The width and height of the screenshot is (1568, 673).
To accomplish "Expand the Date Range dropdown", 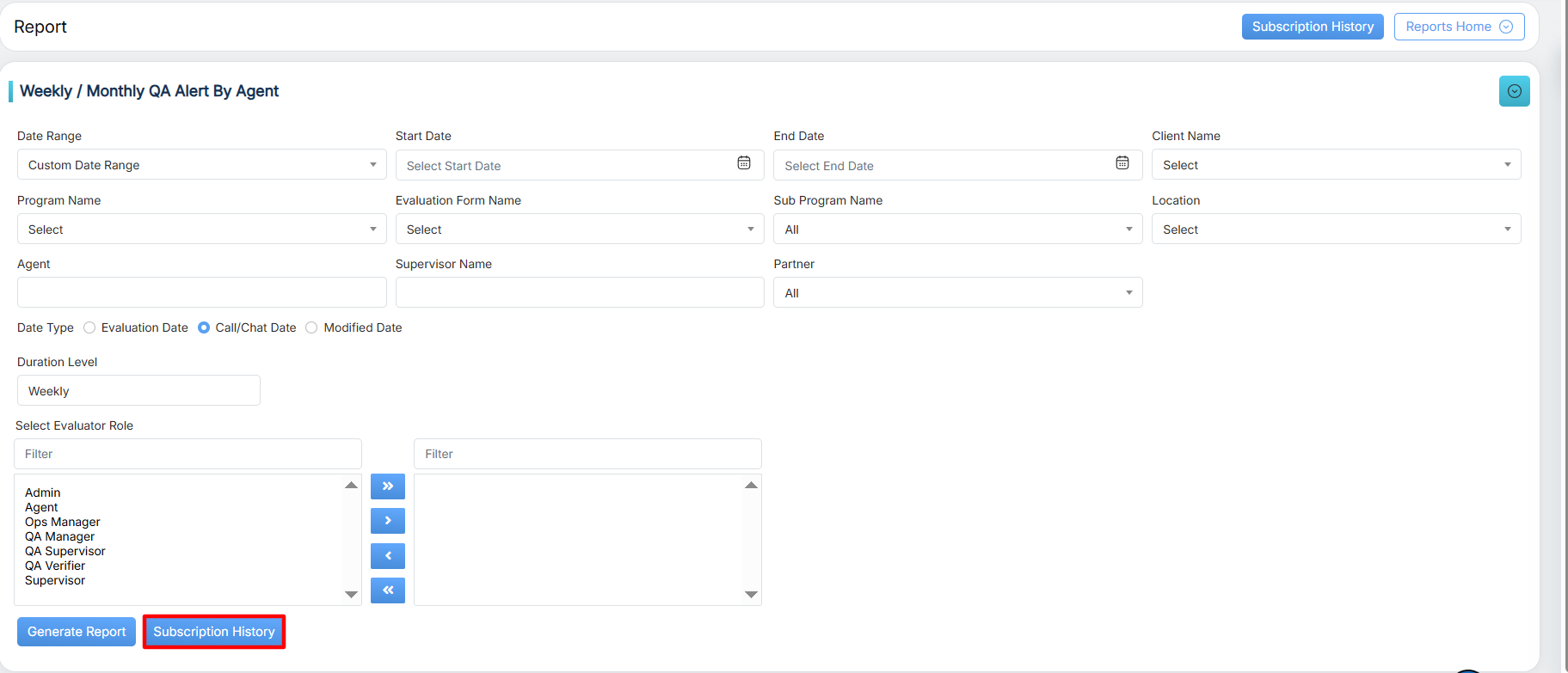I will (201, 165).
